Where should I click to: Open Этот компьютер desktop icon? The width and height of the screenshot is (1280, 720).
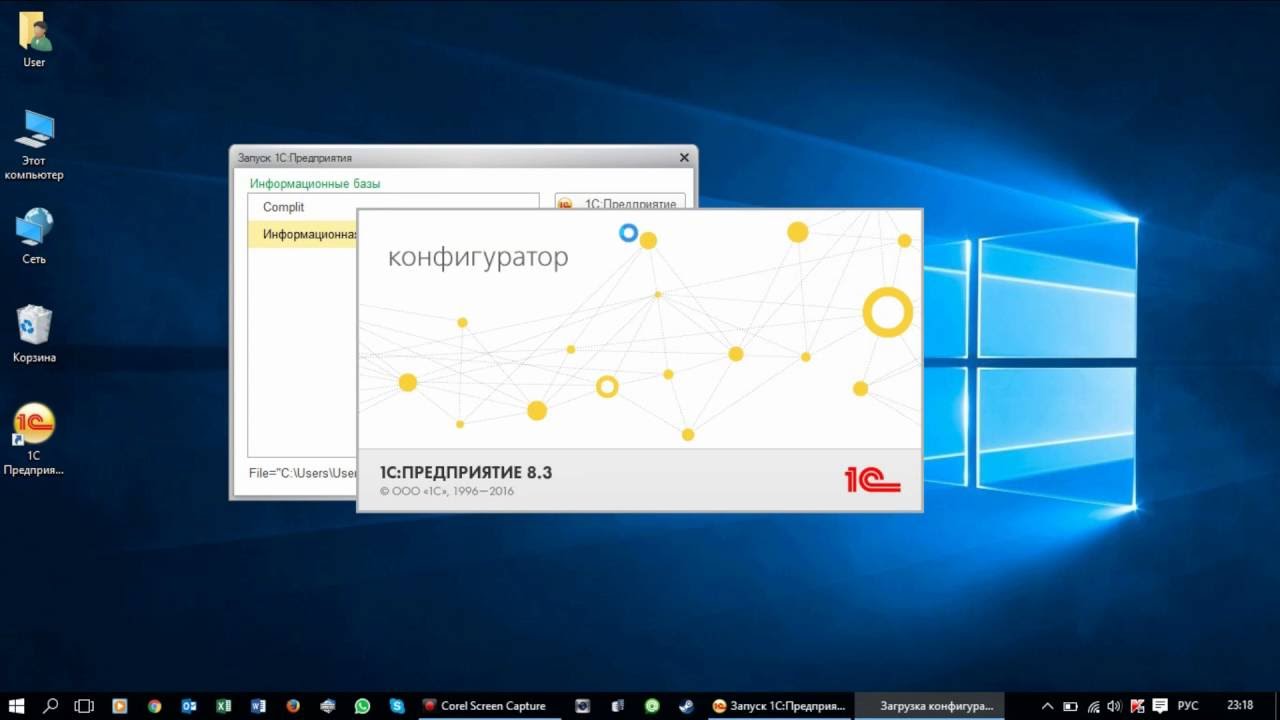[34, 130]
